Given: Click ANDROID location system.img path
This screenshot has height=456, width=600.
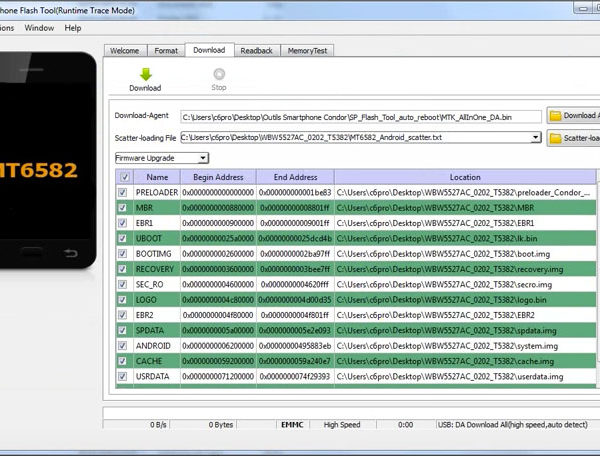Looking at the screenshot, I should (447, 345).
